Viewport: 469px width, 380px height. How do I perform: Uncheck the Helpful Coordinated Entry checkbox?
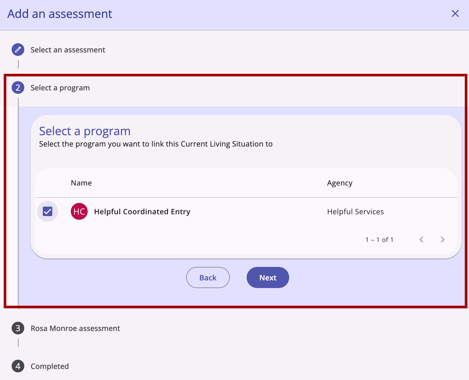pyautogui.click(x=47, y=211)
